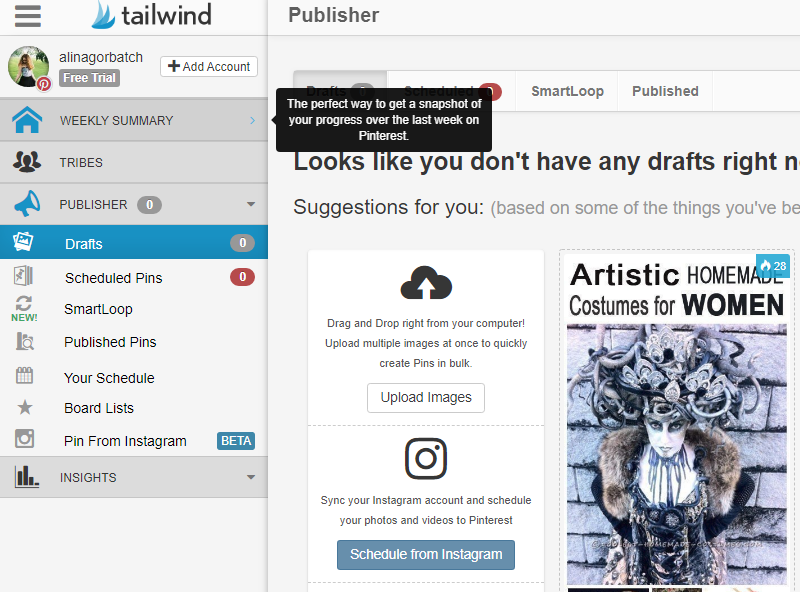Click the Free Trial label
Viewport: 800px width, 592px height.
pos(90,78)
